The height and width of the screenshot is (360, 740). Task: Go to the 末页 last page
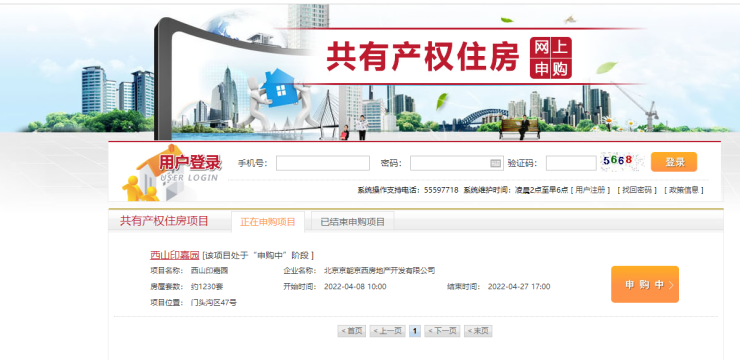(x=478, y=331)
